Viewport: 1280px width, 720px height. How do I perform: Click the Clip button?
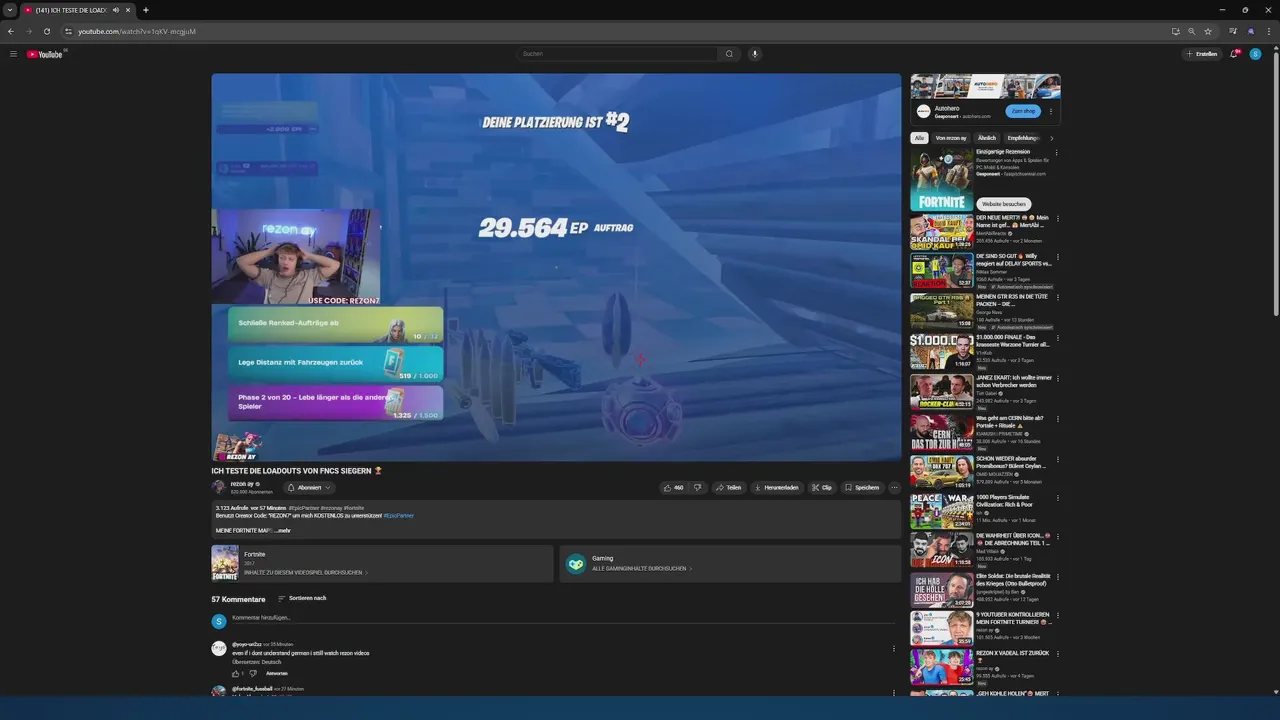click(822, 488)
